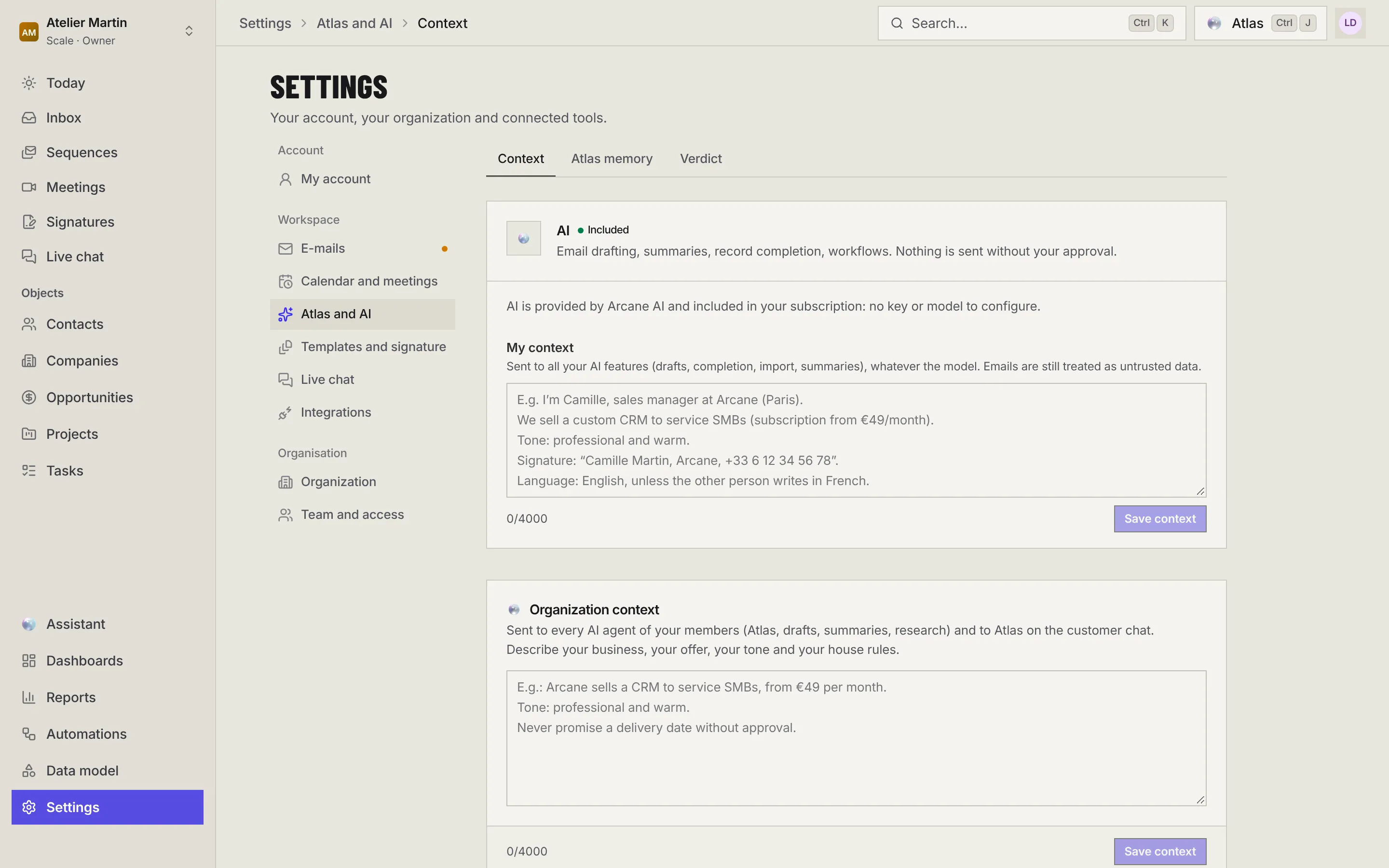Viewport: 1389px width, 868px height.
Task: Open Contacts via its people icon
Action: coord(29,325)
